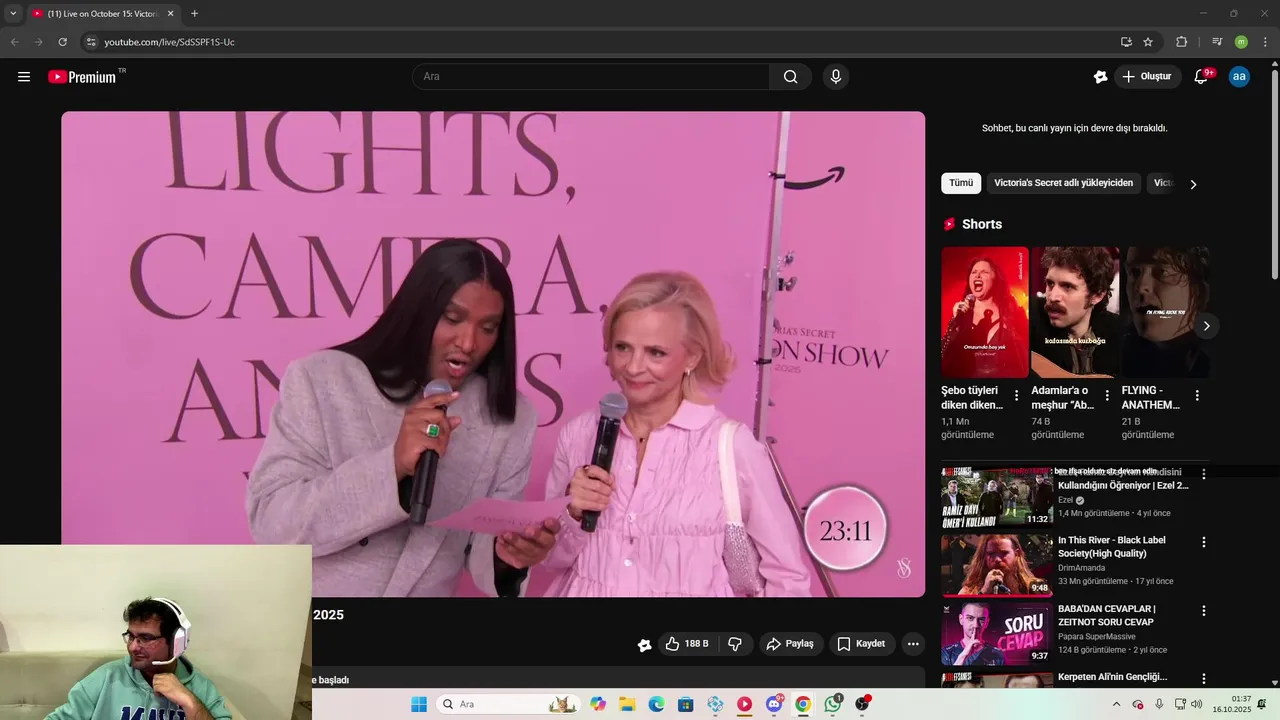The width and height of the screenshot is (1280, 720).
Task: Open File Explorer from taskbar
Action: pos(627,704)
